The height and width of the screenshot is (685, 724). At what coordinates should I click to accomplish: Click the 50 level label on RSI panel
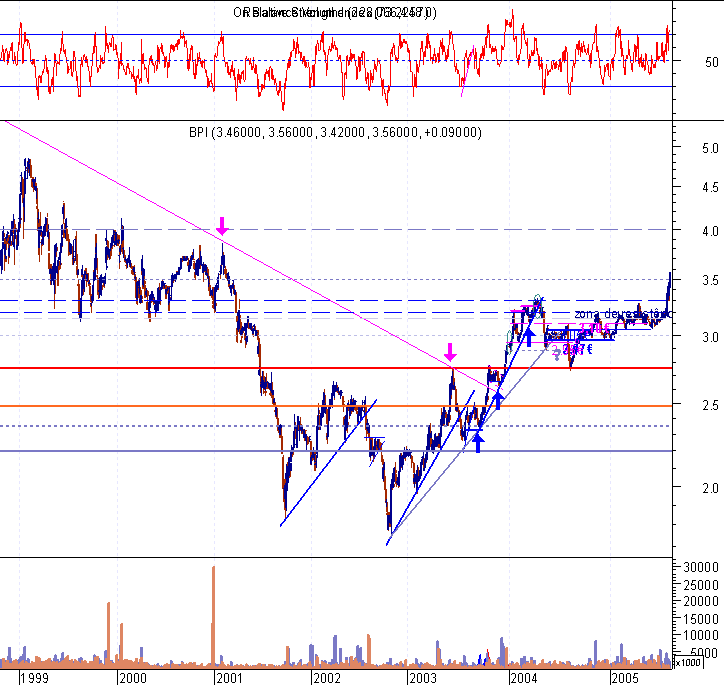point(712,62)
